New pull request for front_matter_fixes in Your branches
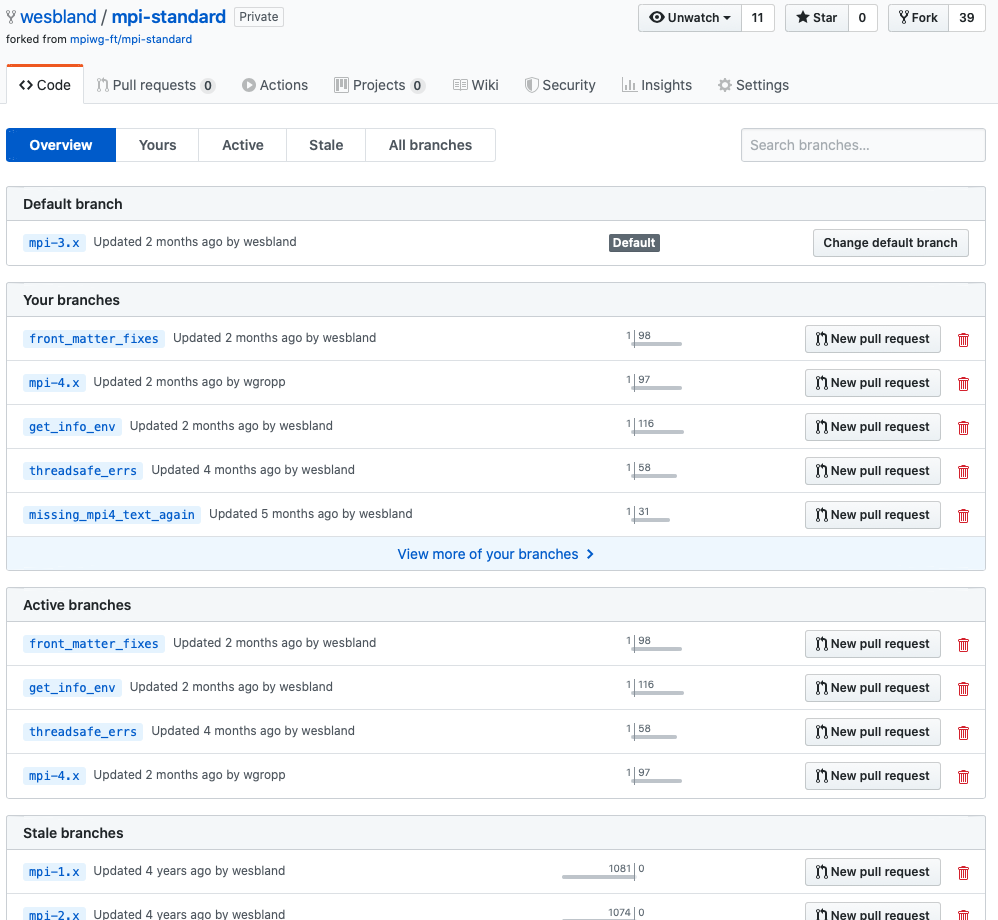 point(873,339)
